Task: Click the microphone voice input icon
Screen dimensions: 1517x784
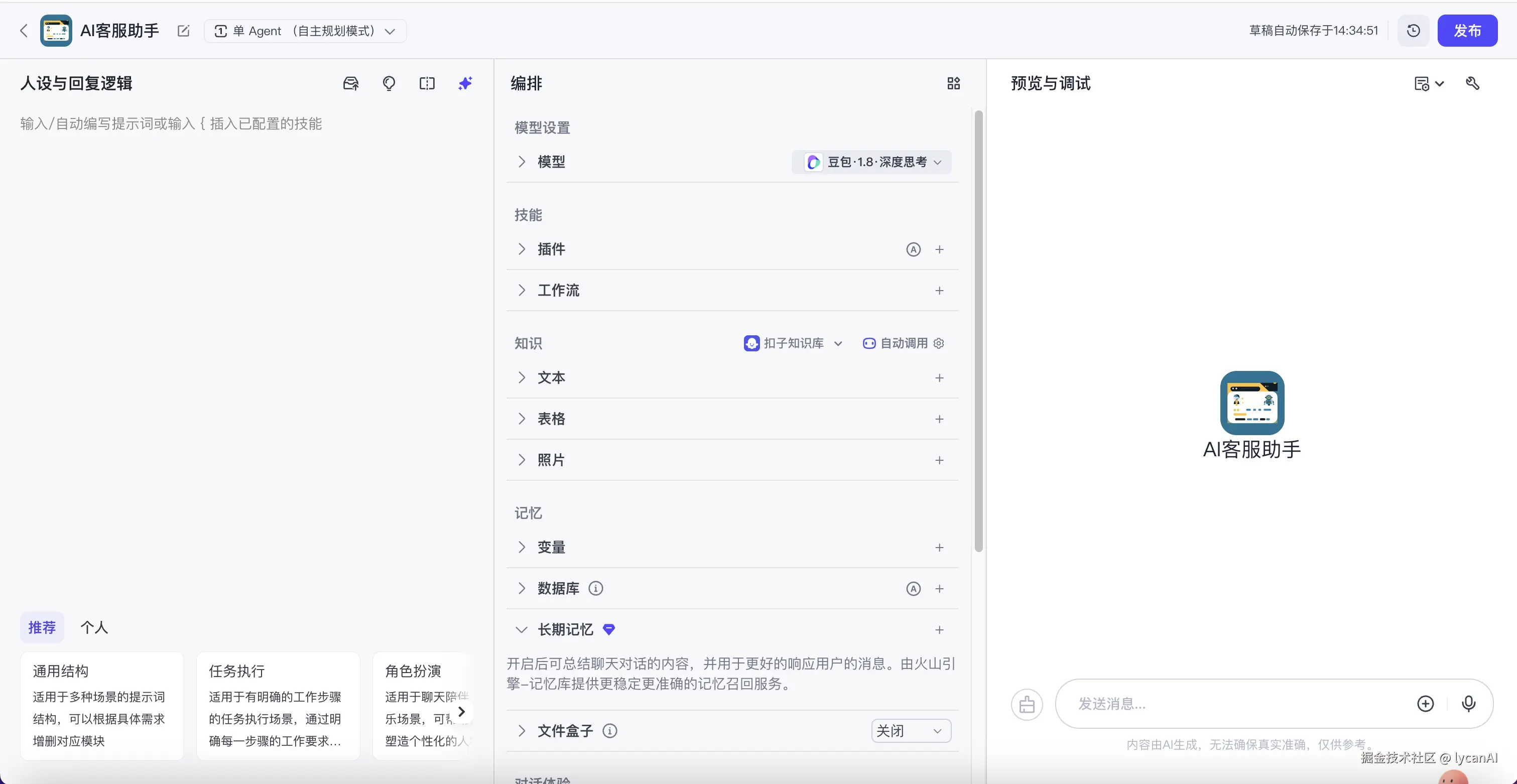Action: pos(1469,704)
